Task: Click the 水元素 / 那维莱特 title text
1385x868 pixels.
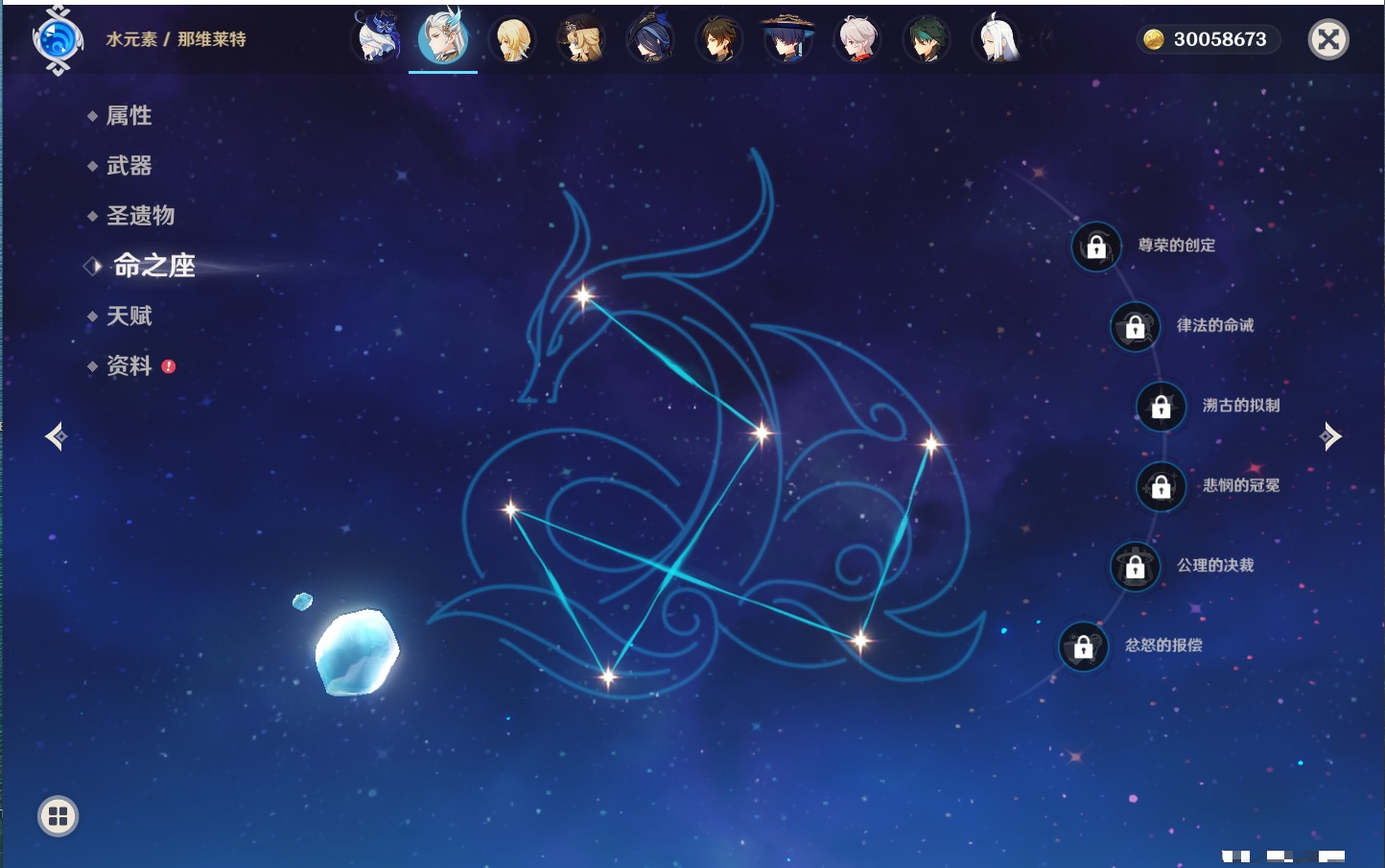Action: click(176, 39)
